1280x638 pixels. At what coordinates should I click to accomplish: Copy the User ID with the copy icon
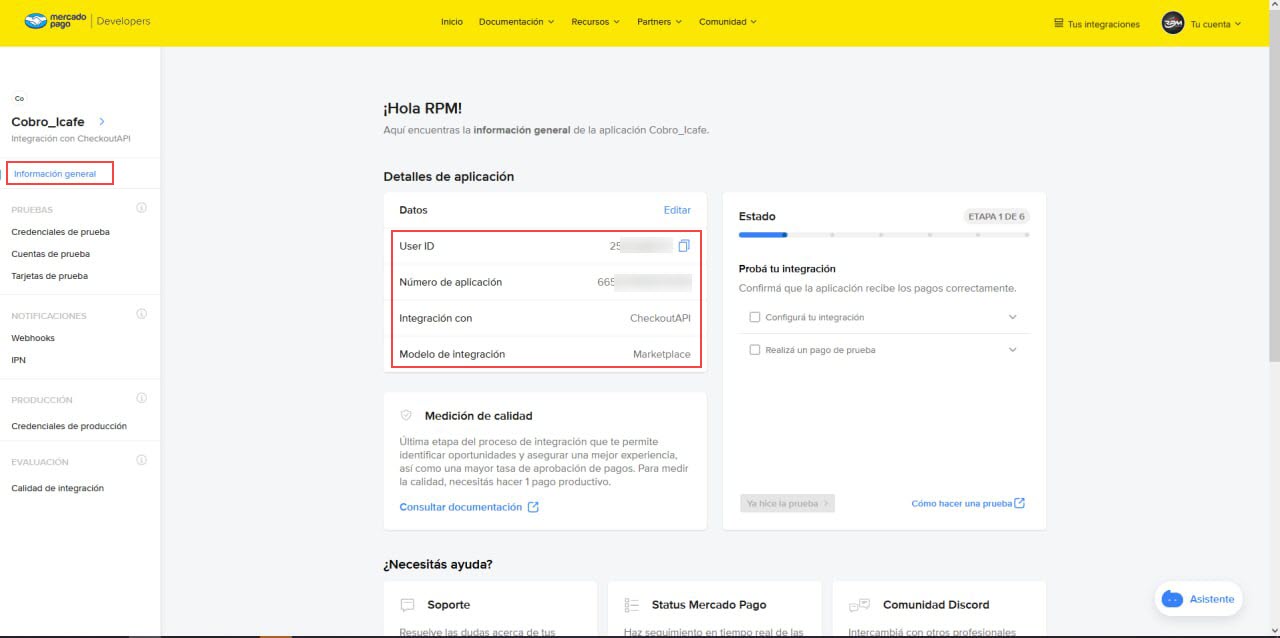tap(684, 246)
